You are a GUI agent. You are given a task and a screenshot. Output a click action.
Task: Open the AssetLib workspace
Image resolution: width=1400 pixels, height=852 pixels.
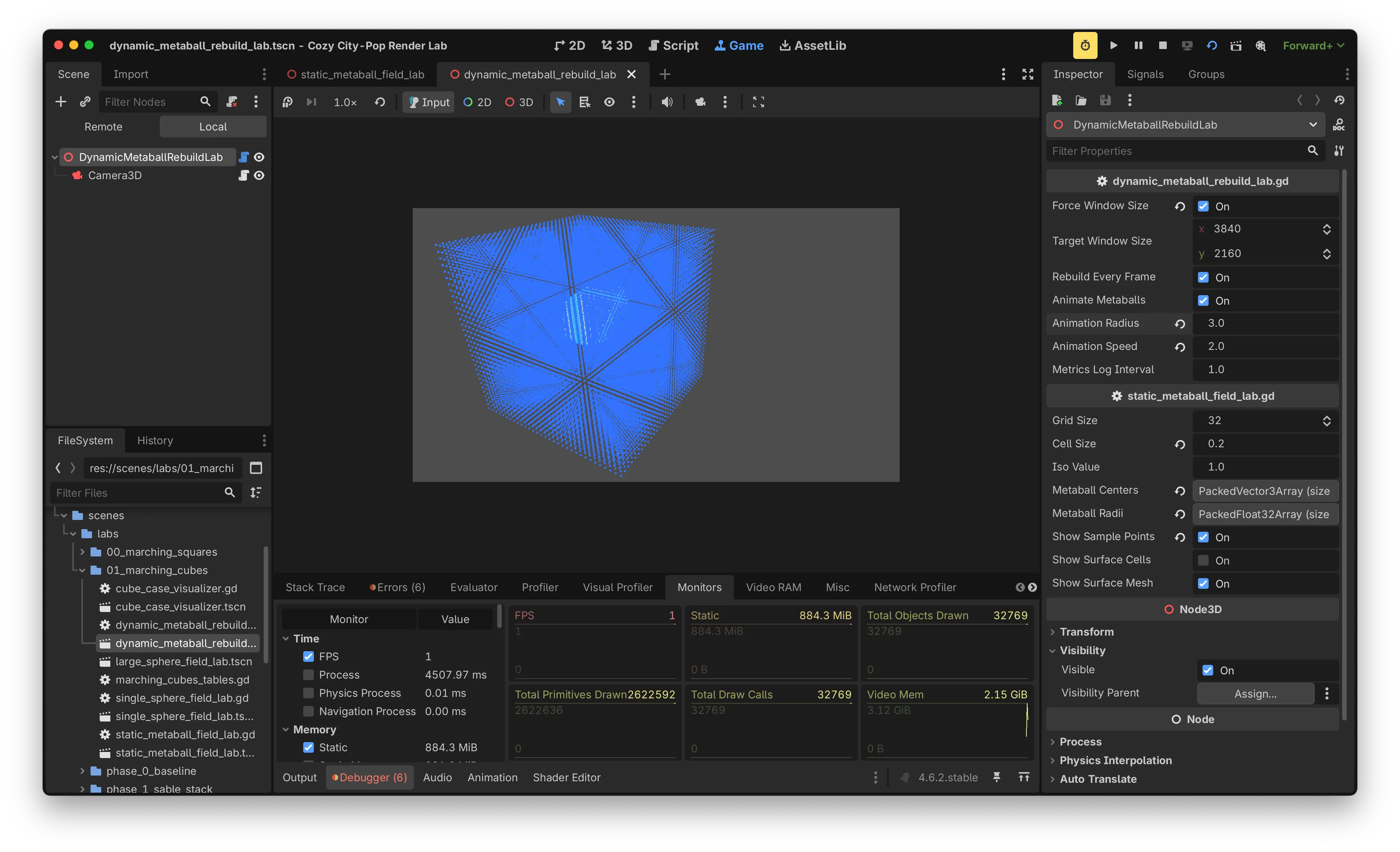(813, 45)
